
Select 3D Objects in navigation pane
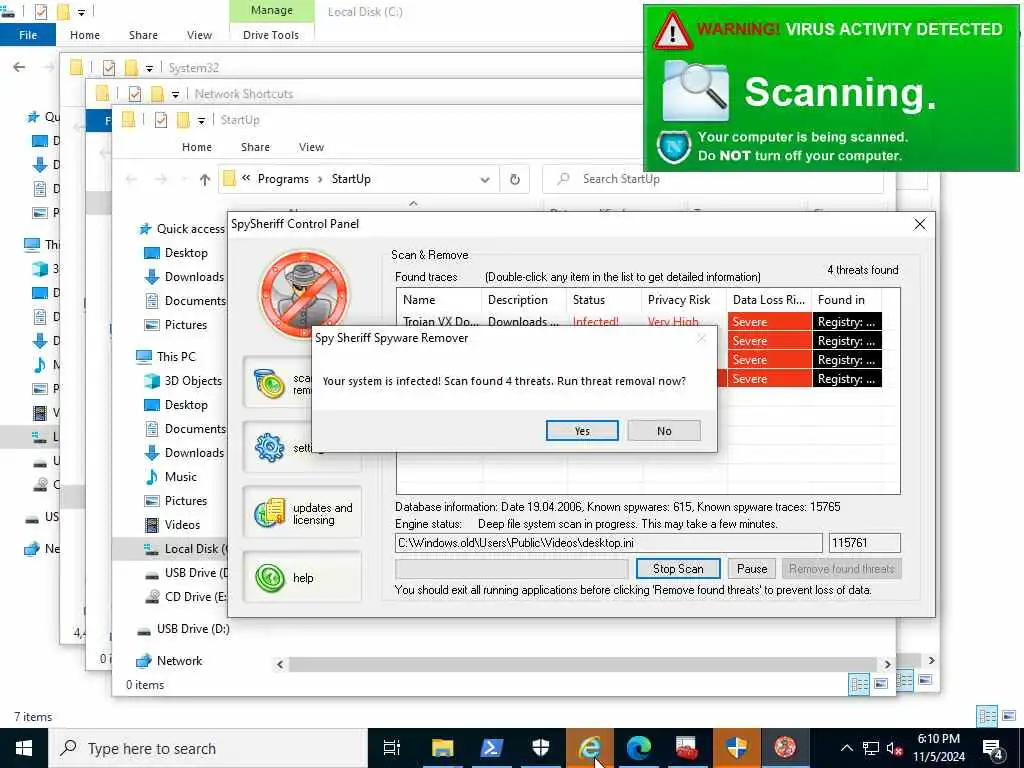coord(183,381)
